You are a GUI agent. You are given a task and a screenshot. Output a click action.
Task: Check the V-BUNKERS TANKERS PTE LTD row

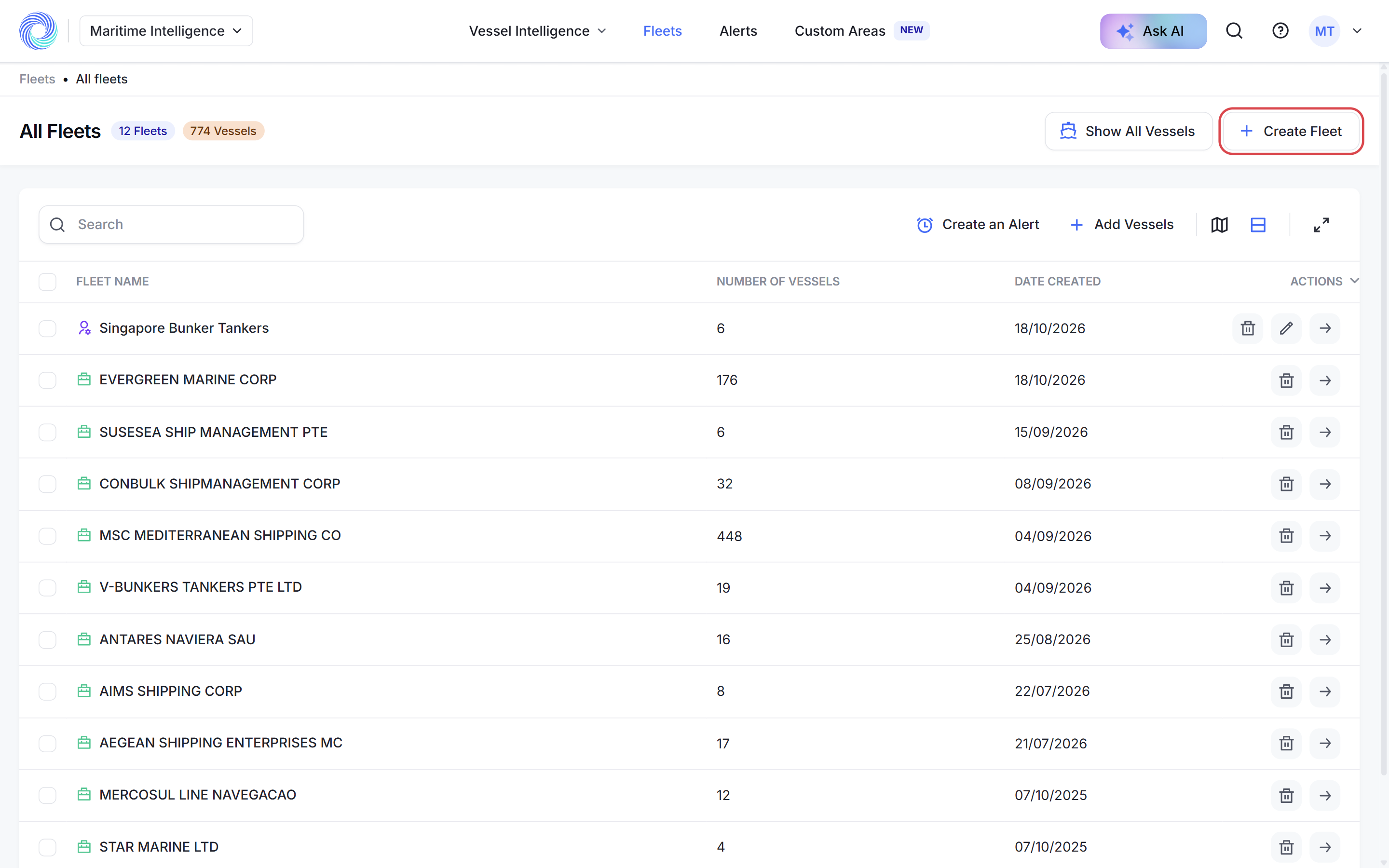pyautogui.click(x=48, y=588)
